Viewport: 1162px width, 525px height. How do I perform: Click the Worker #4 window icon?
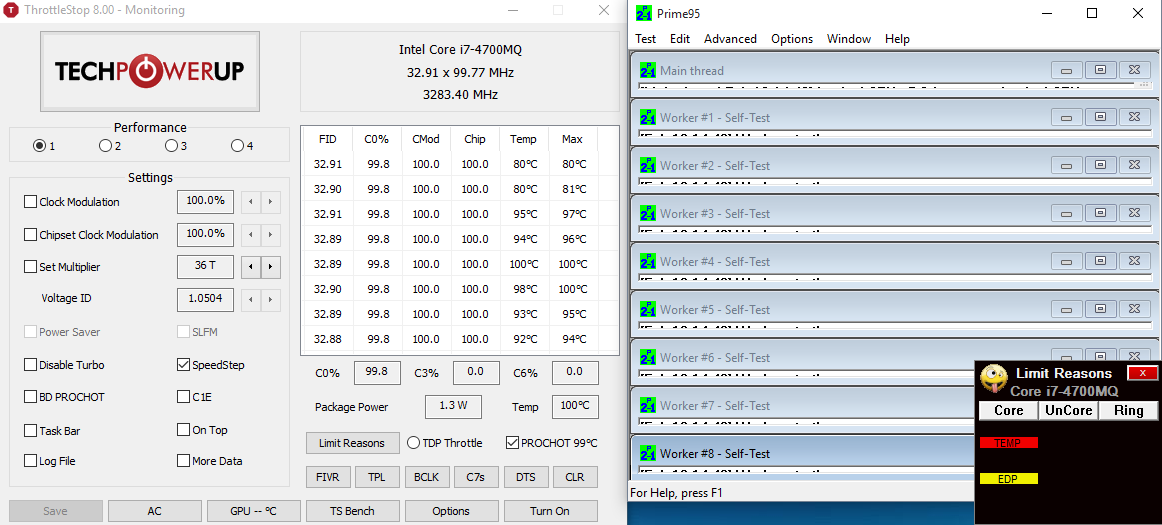point(648,262)
